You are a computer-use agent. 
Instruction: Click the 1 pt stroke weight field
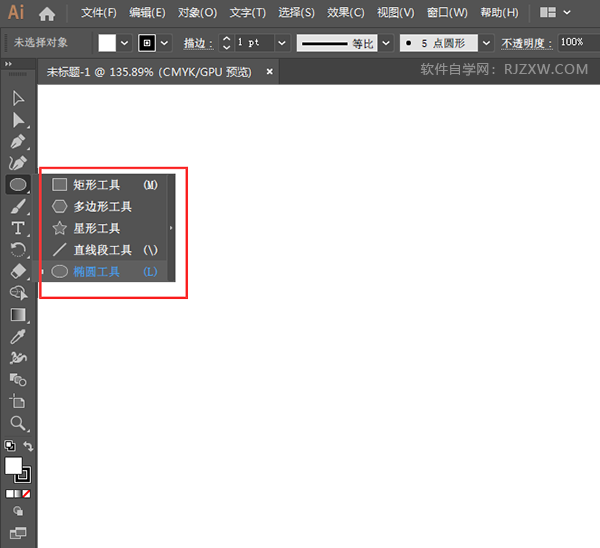(253, 43)
